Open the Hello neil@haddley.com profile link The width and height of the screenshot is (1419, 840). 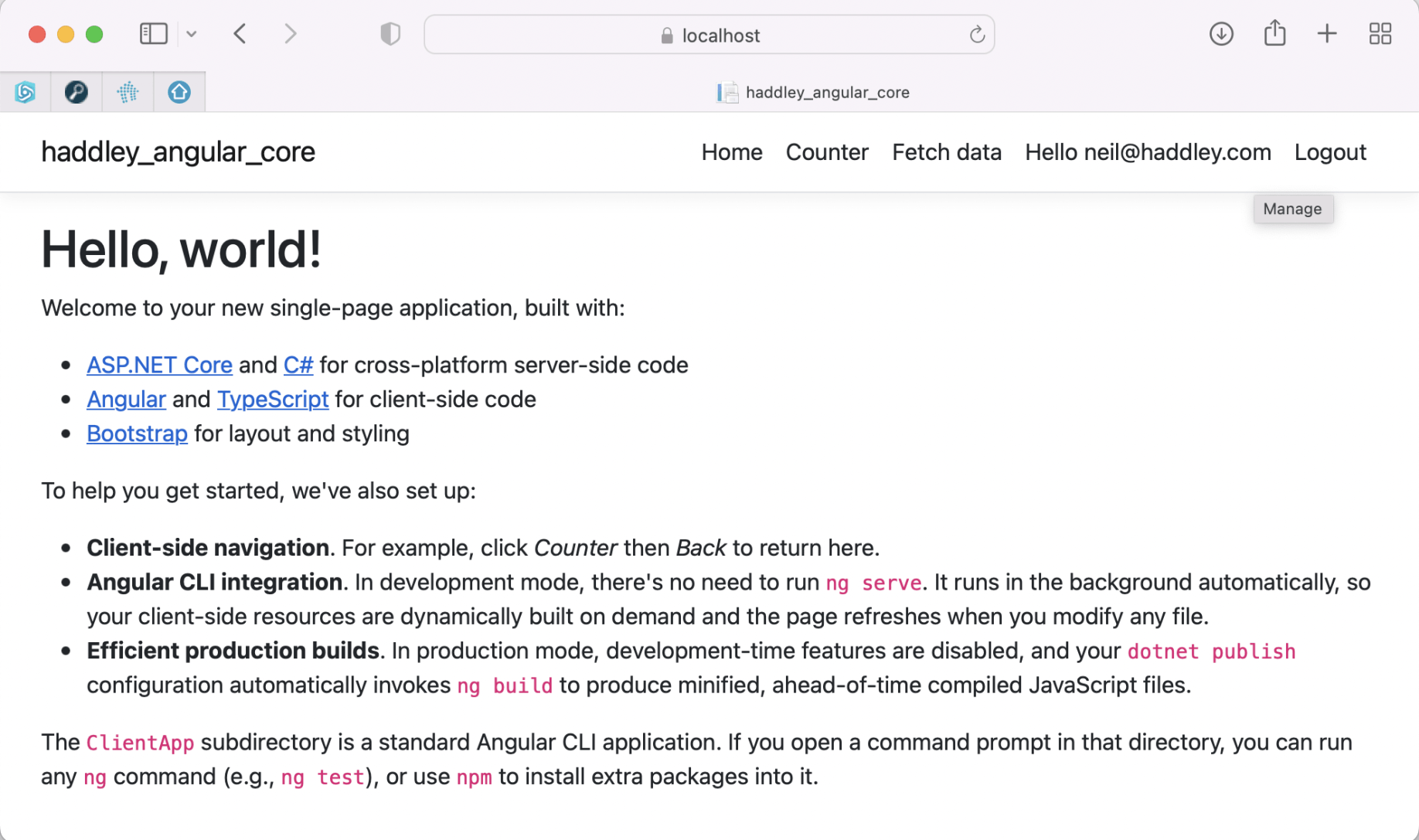pyautogui.click(x=1148, y=152)
